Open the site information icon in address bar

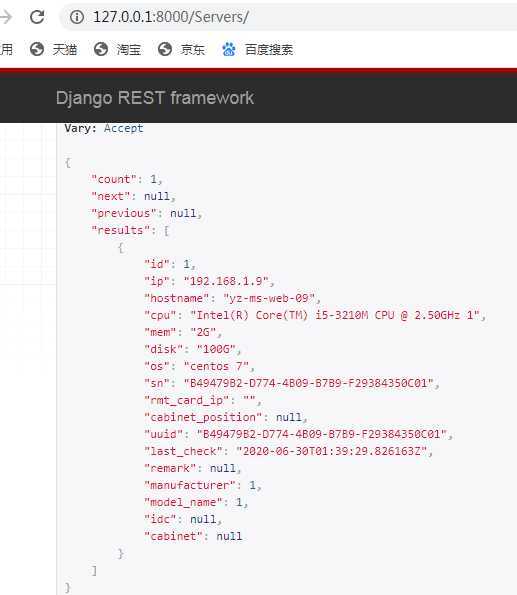point(77,17)
